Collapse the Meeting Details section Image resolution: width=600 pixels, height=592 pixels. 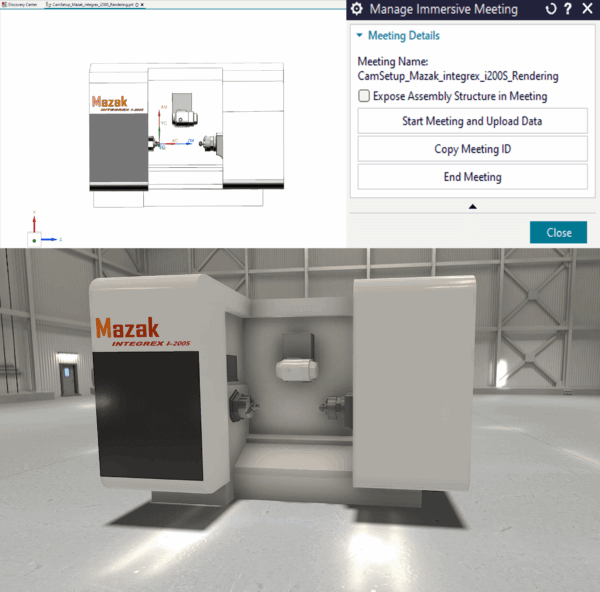click(x=360, y=36)
